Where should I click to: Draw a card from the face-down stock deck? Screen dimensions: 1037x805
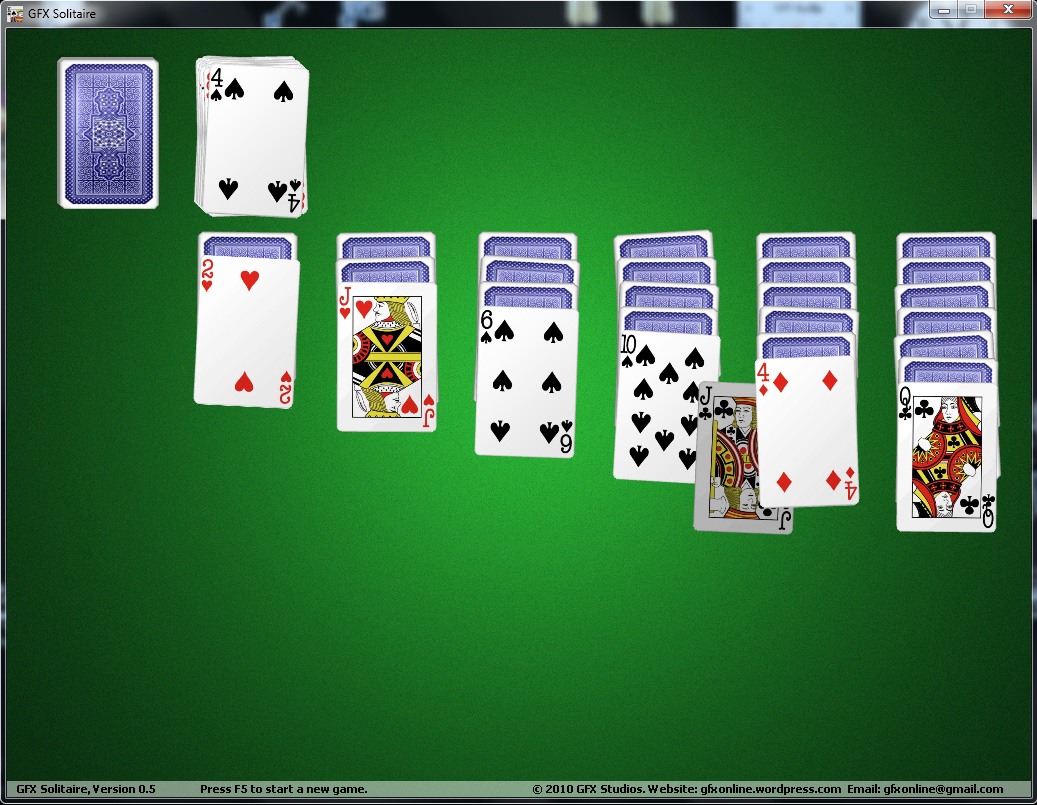pyautogui.click(x=108, y=133)
